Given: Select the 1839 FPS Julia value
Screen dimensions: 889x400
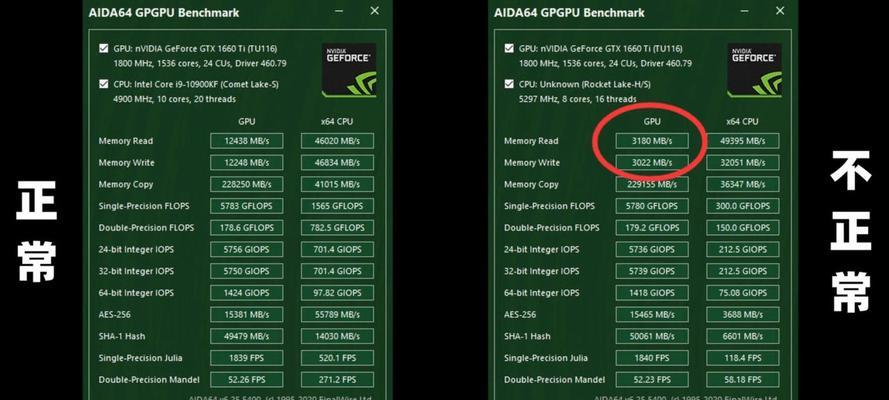Looking at the screenshot, I should [247, 358].
